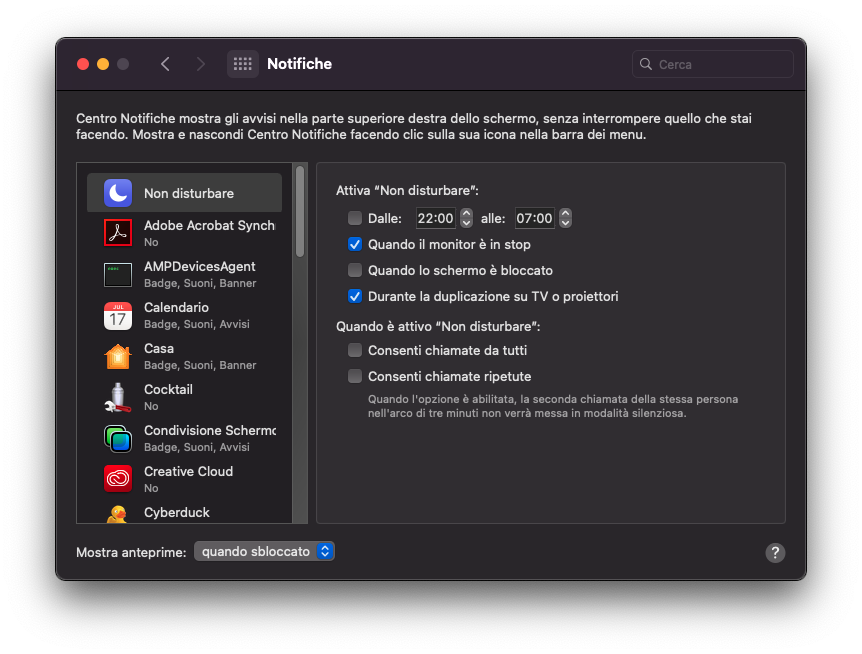This screenshot has height=654, width=862.
Task: Show all preferences with grid icon
Action: pos(242,64)
